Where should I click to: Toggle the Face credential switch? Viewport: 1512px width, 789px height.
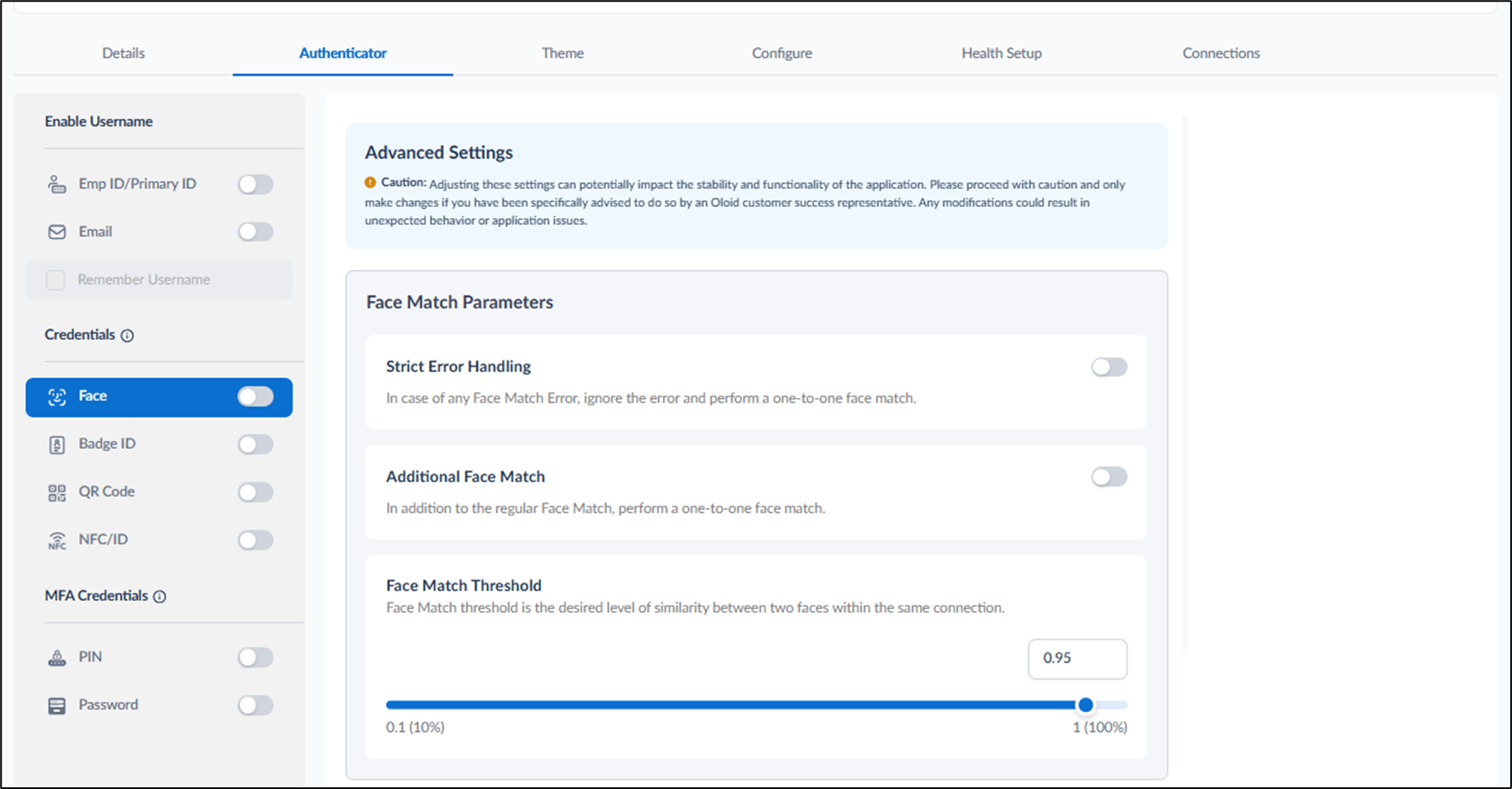pos(256,396)
